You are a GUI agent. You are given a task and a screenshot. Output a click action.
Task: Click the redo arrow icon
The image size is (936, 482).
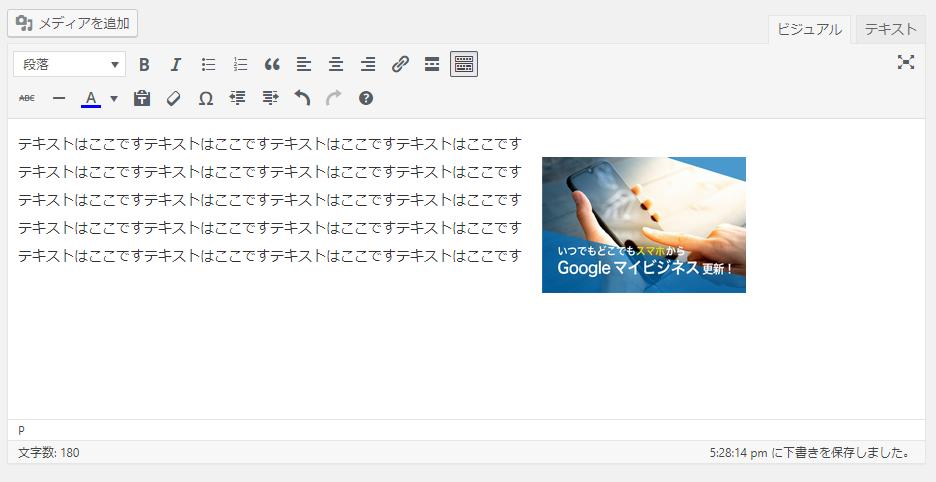tap(334, 98)
